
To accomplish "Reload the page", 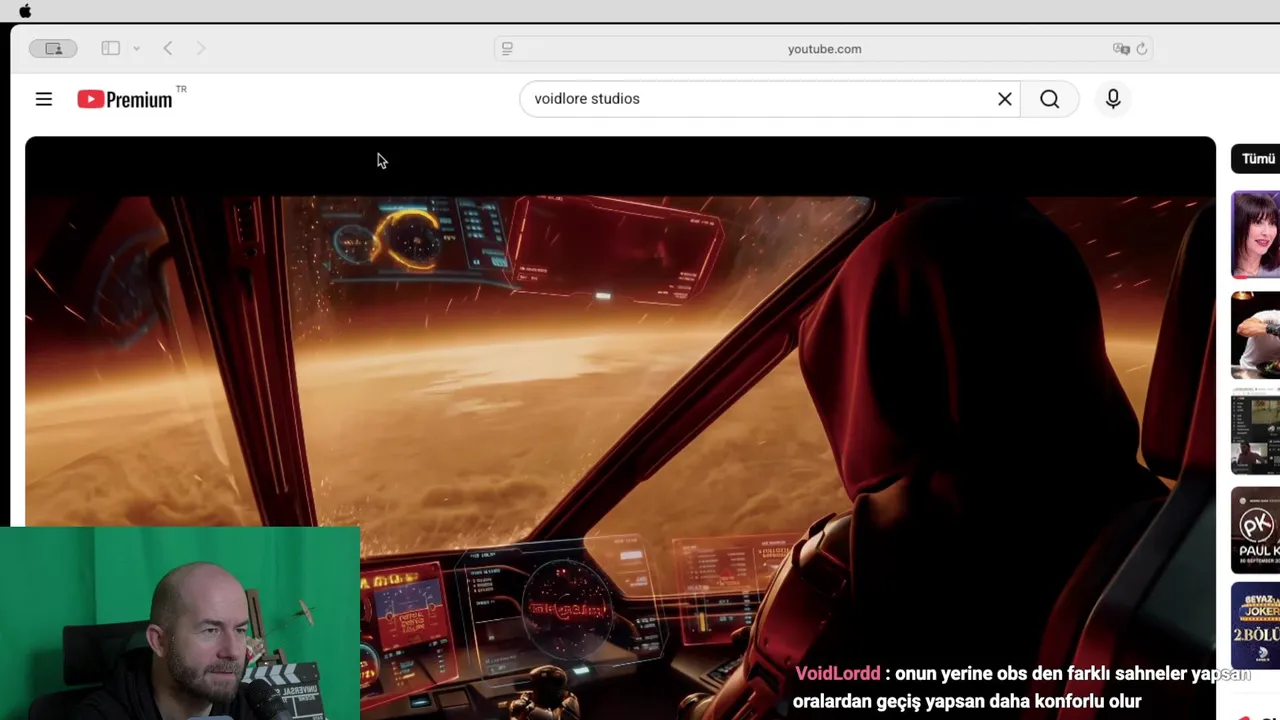I will pyautogui.click(x=1142, y=48).
